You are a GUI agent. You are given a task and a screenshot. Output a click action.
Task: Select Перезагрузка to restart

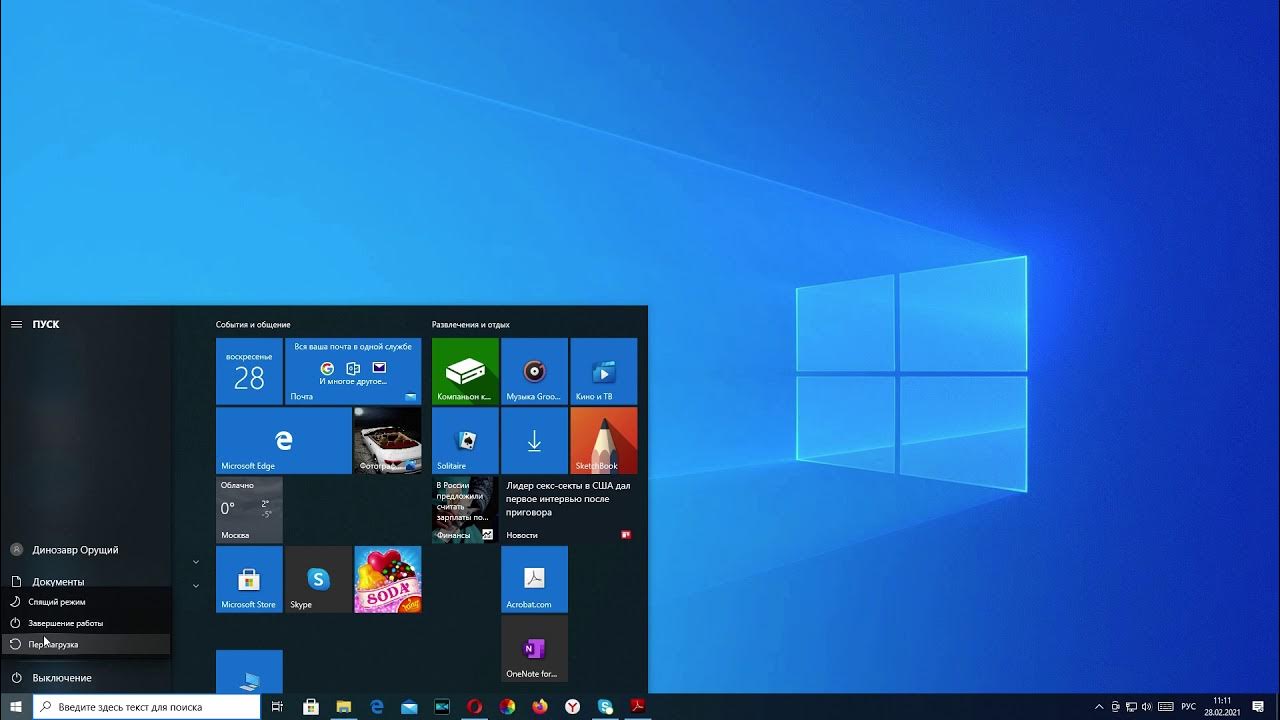click(86, 644)
